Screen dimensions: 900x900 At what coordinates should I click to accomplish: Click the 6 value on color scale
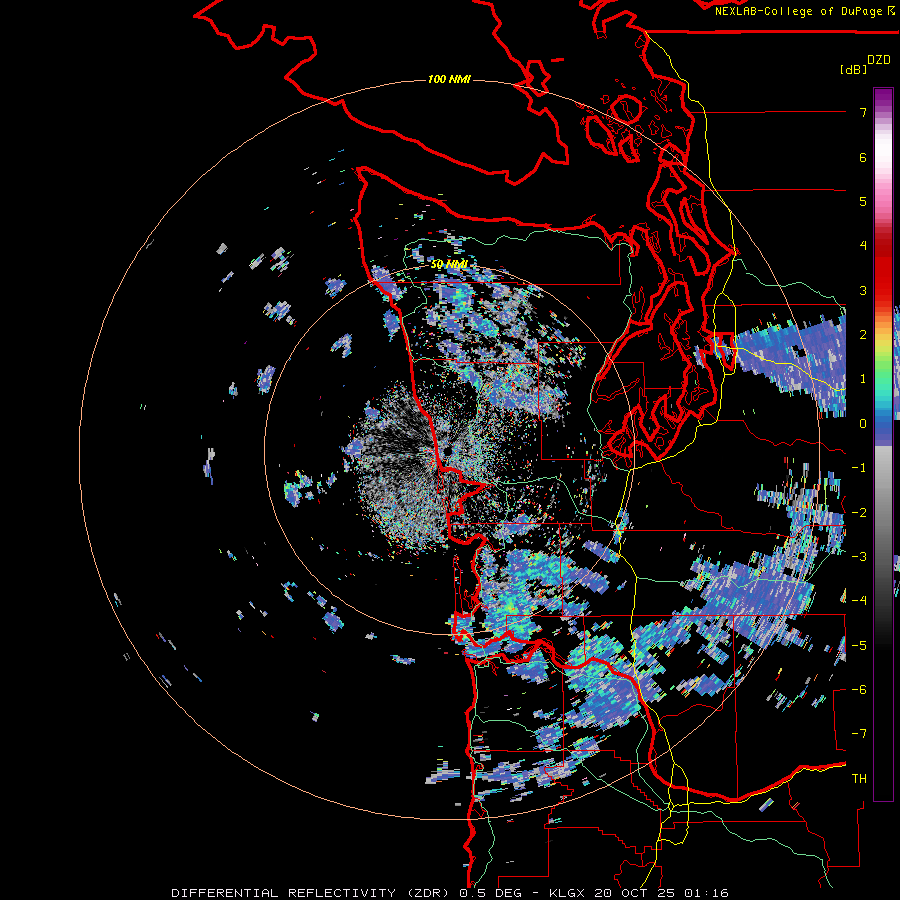point(863,157)
